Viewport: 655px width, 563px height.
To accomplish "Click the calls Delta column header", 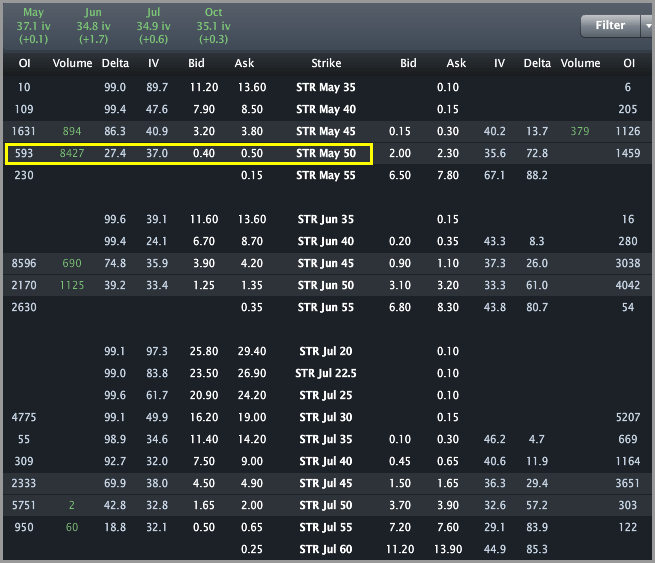I will tap(115, 63).
